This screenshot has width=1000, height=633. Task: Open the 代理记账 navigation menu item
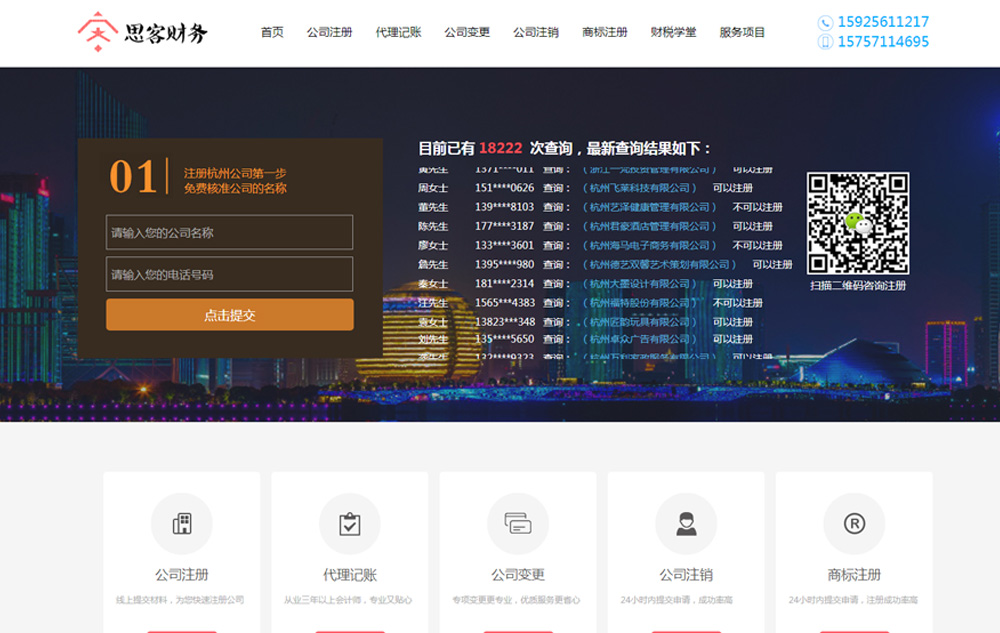coord(398,32)
